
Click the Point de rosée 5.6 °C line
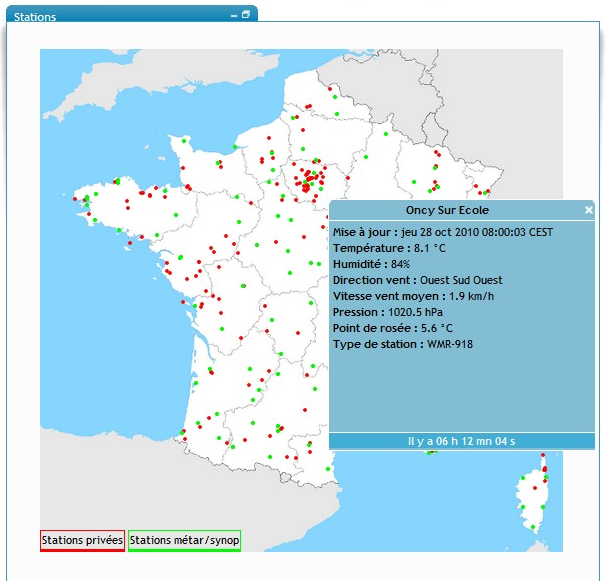pos(392,328)
